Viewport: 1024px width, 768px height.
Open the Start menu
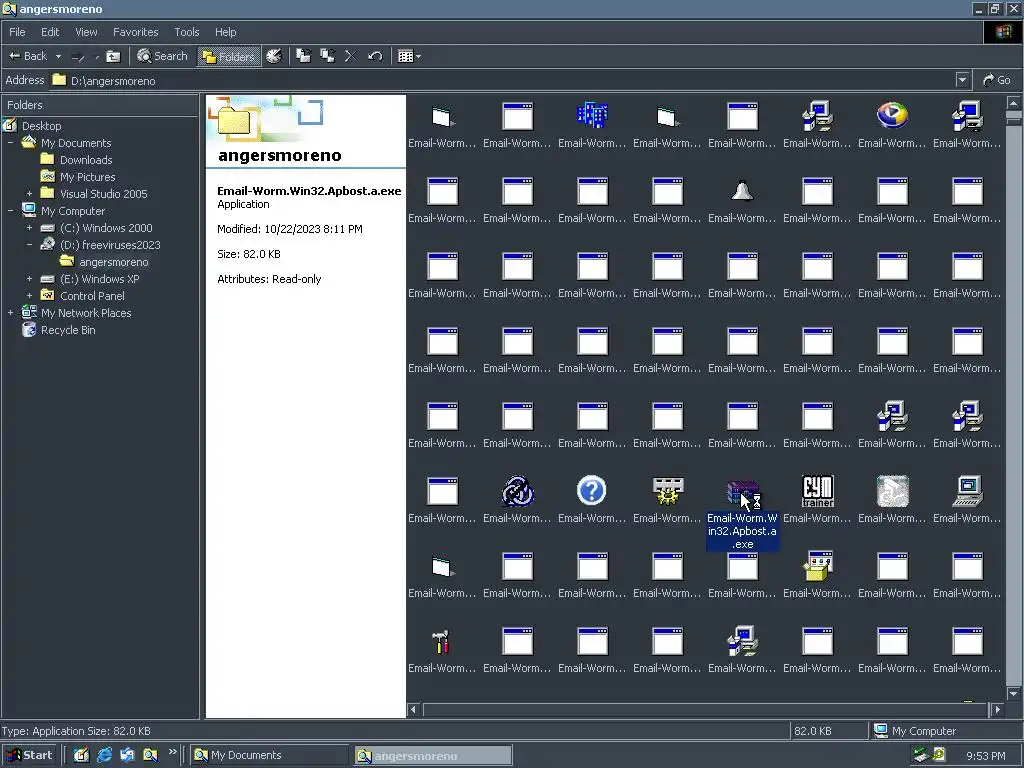coord(29,755)
